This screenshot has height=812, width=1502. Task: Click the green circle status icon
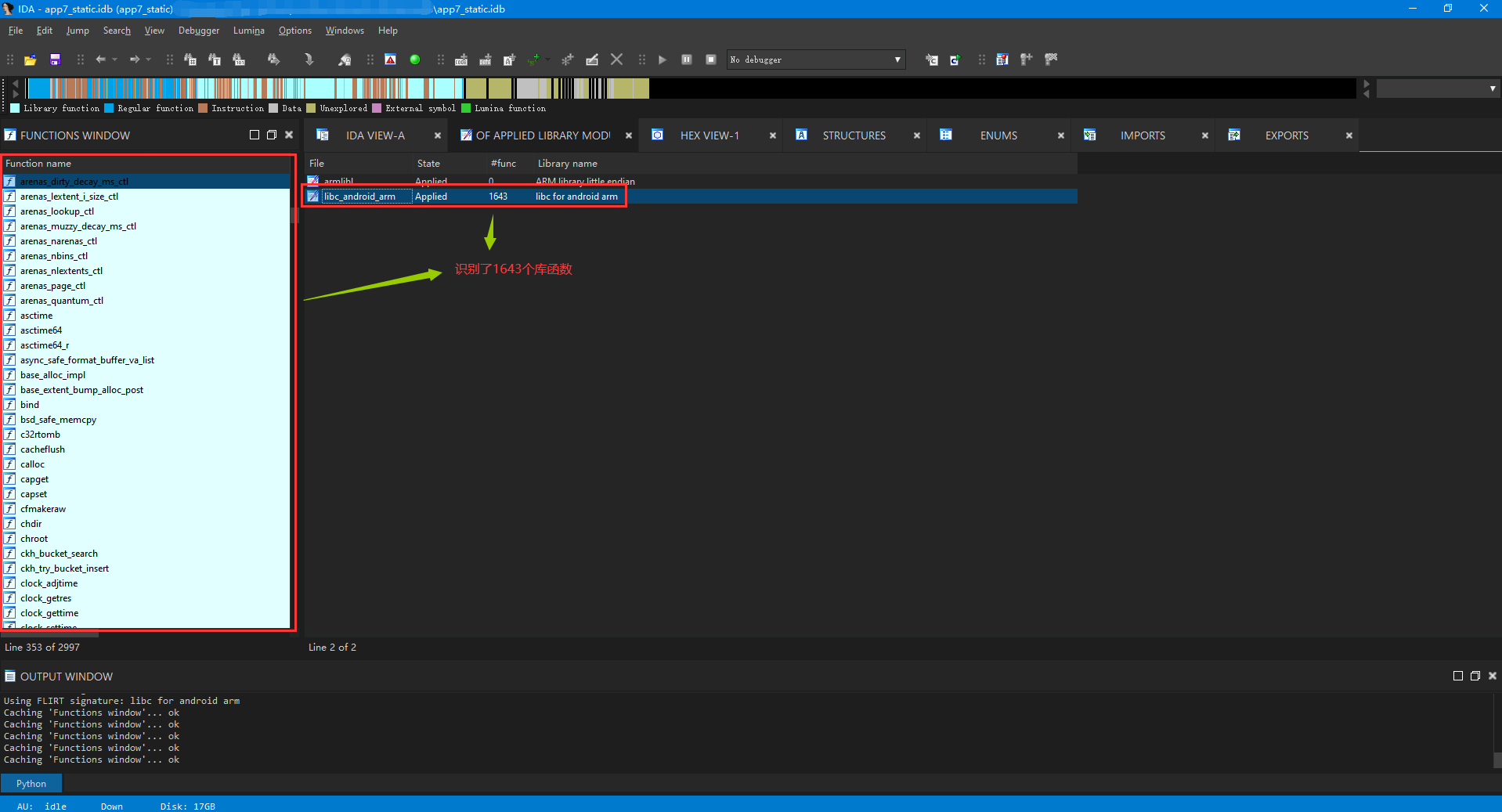coord(415,60)
